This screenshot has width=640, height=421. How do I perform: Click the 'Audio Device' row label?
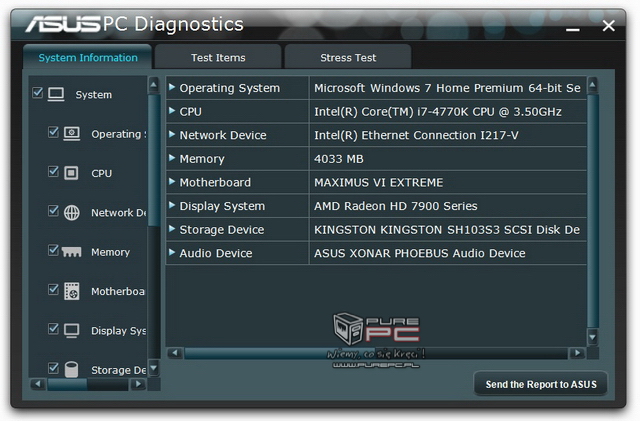[216, 253]
